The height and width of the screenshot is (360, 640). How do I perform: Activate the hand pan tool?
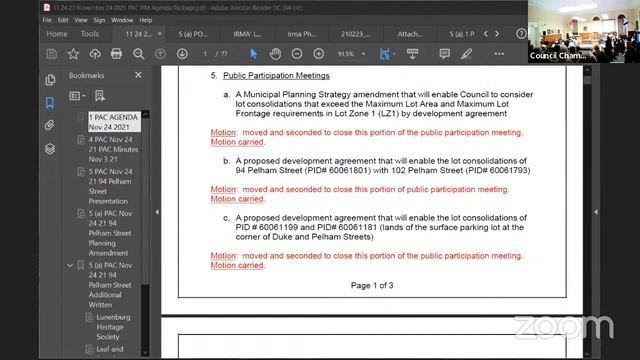click(x=276, y=54)
